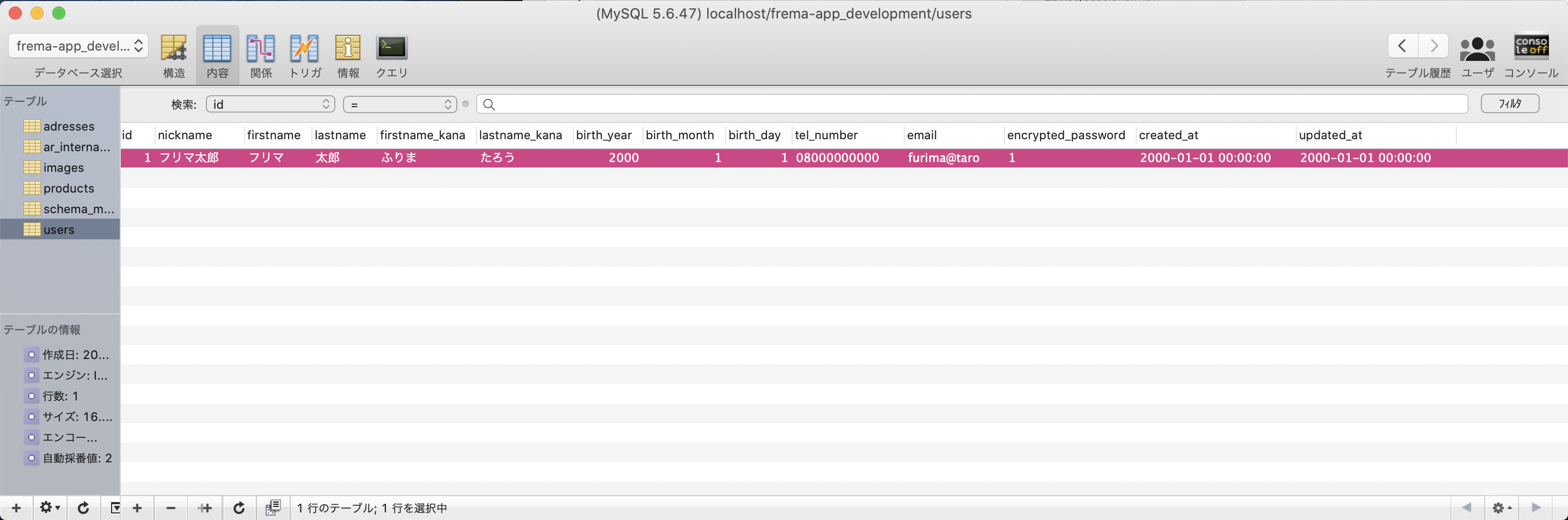1568x520 pixels.
Task: Click the multiple-rows icon beside the status text
Action: point(273,508)
